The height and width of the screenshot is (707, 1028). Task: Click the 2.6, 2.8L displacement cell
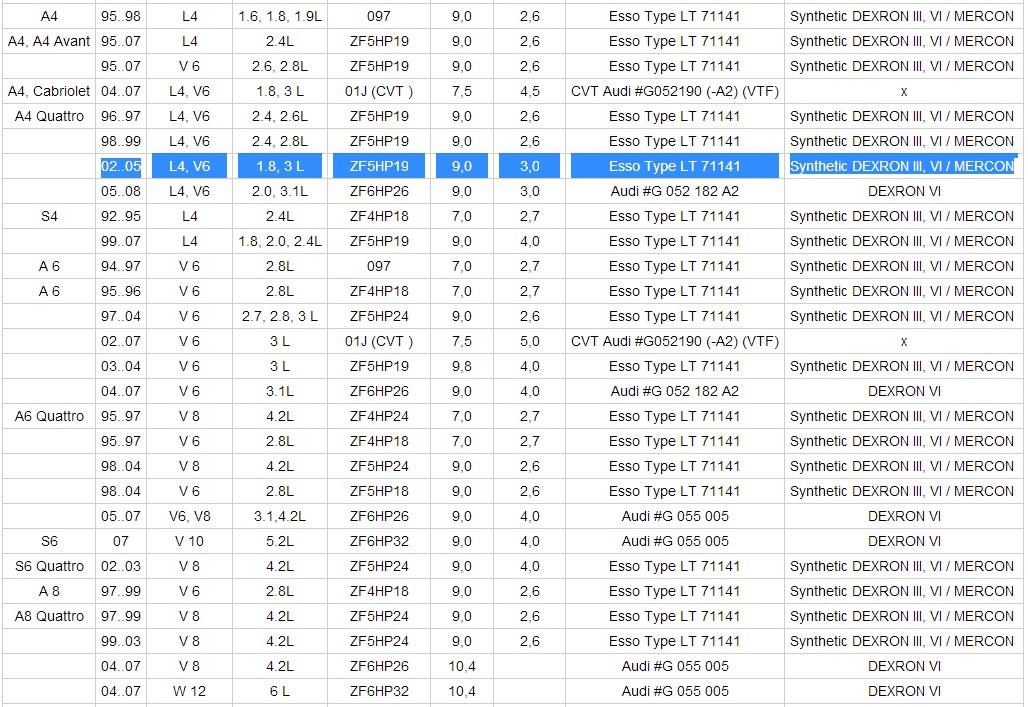tap(280, 66)
